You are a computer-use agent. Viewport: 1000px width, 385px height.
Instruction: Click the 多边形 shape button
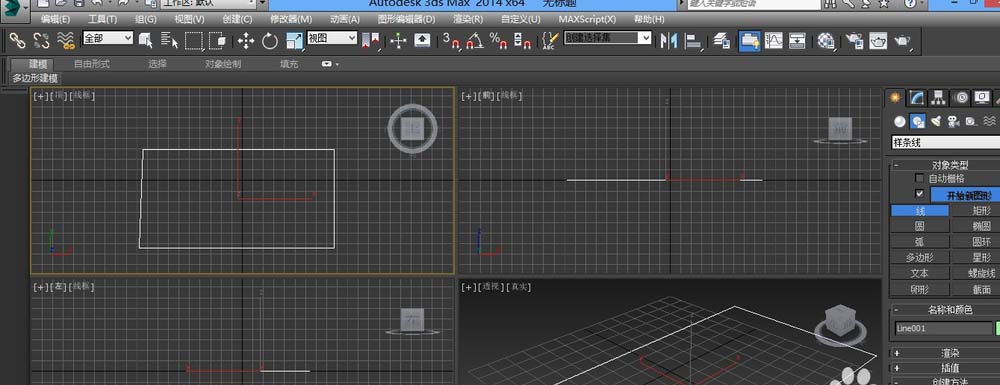(920, 258)
